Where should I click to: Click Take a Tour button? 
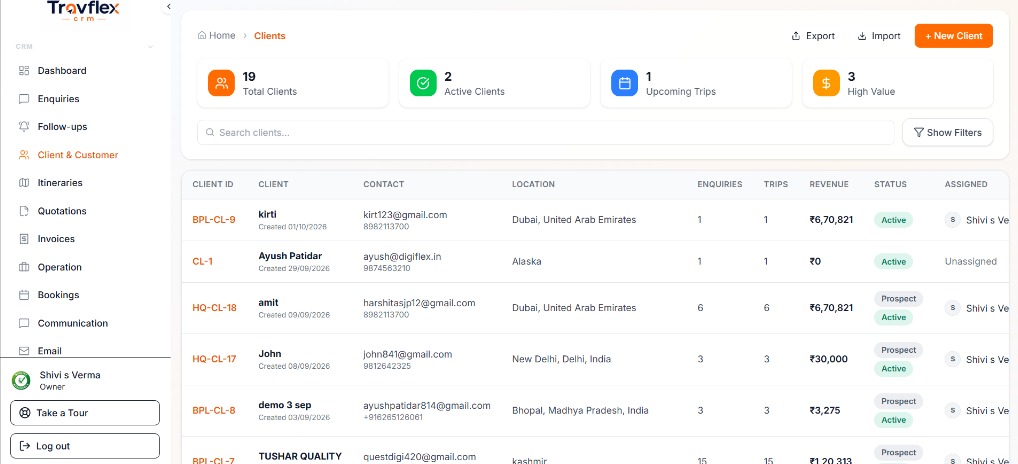[x=85, y=413]
